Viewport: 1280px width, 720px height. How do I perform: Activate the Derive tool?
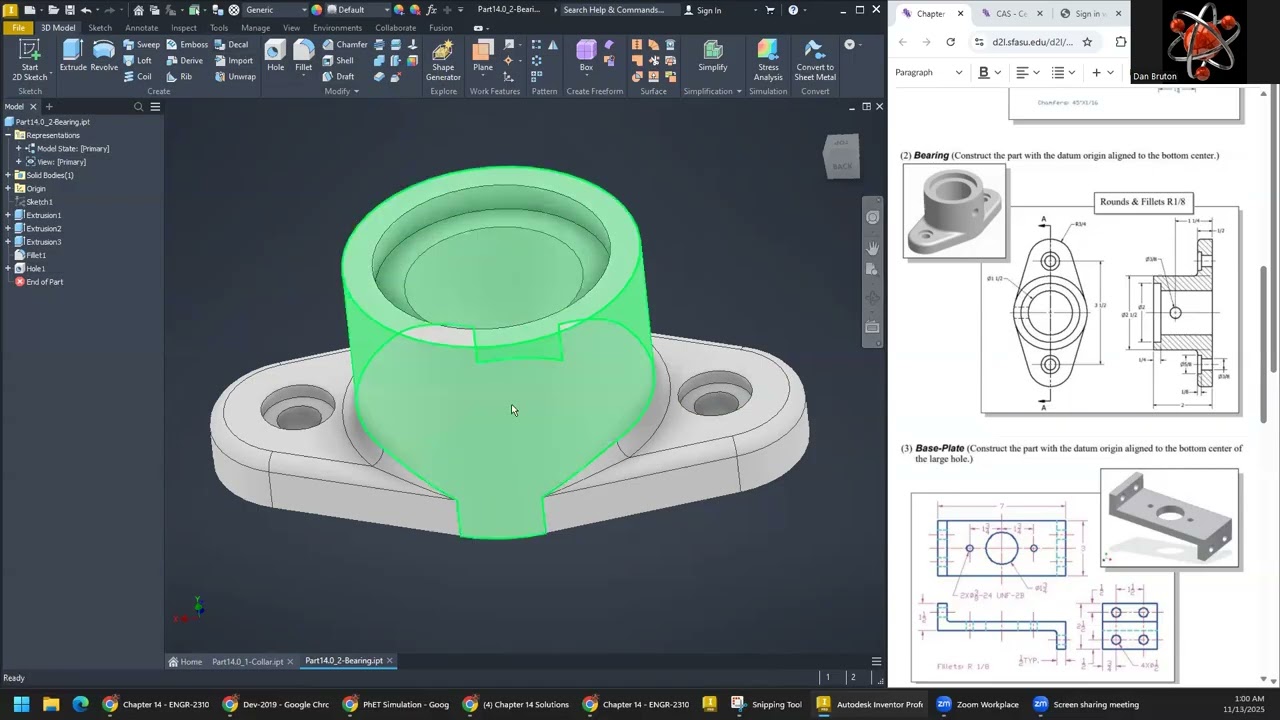(185, 61)
